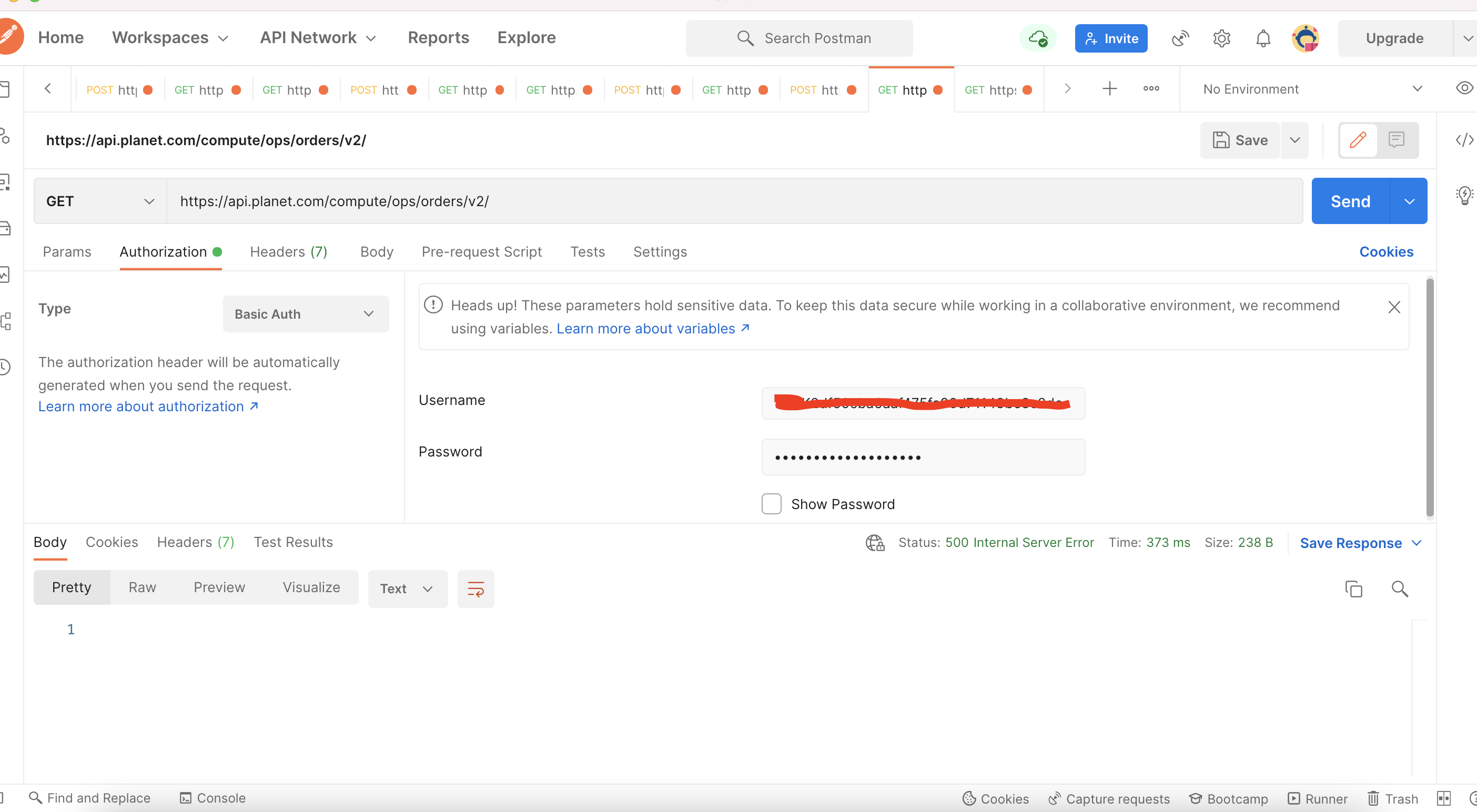
Task: Open the request Settings tab
Action: point(660,251)
